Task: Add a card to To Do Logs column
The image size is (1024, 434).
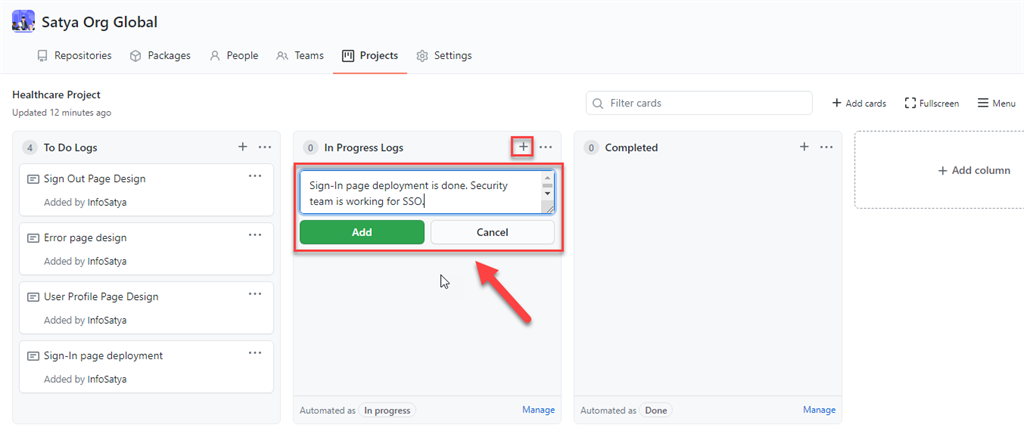Action: click(x=242, y=147)
